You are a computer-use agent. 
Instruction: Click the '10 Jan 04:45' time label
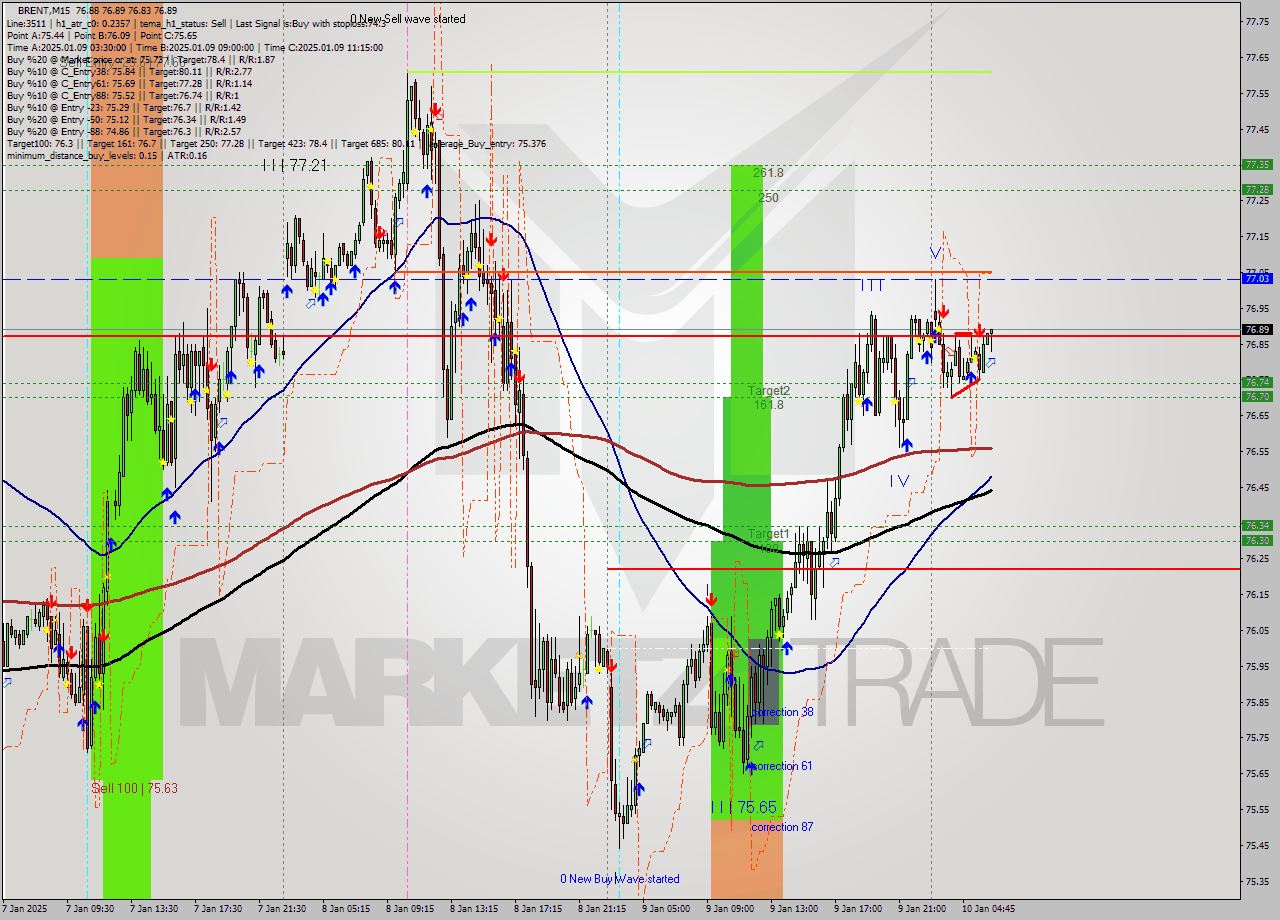[x=990, y=909]
